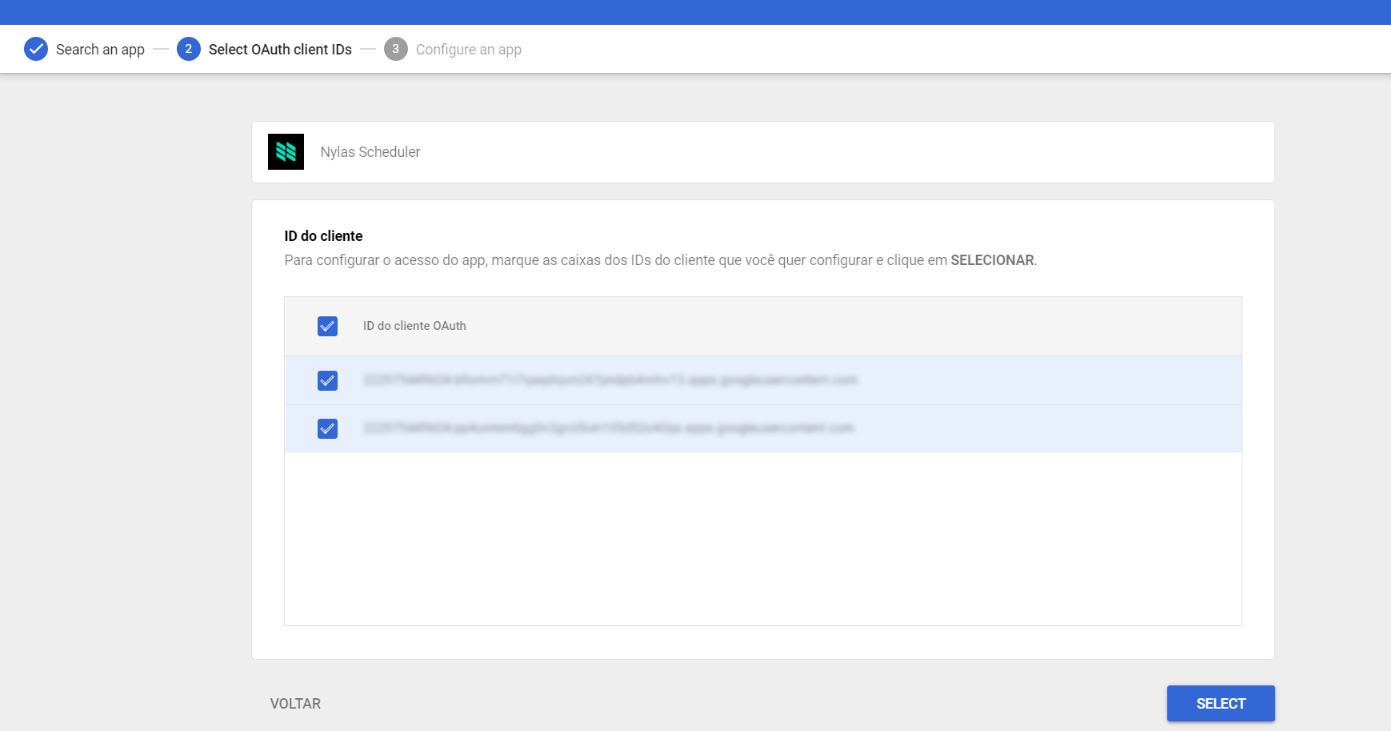Go to the 'Search an app' step

tap(100, 49)
